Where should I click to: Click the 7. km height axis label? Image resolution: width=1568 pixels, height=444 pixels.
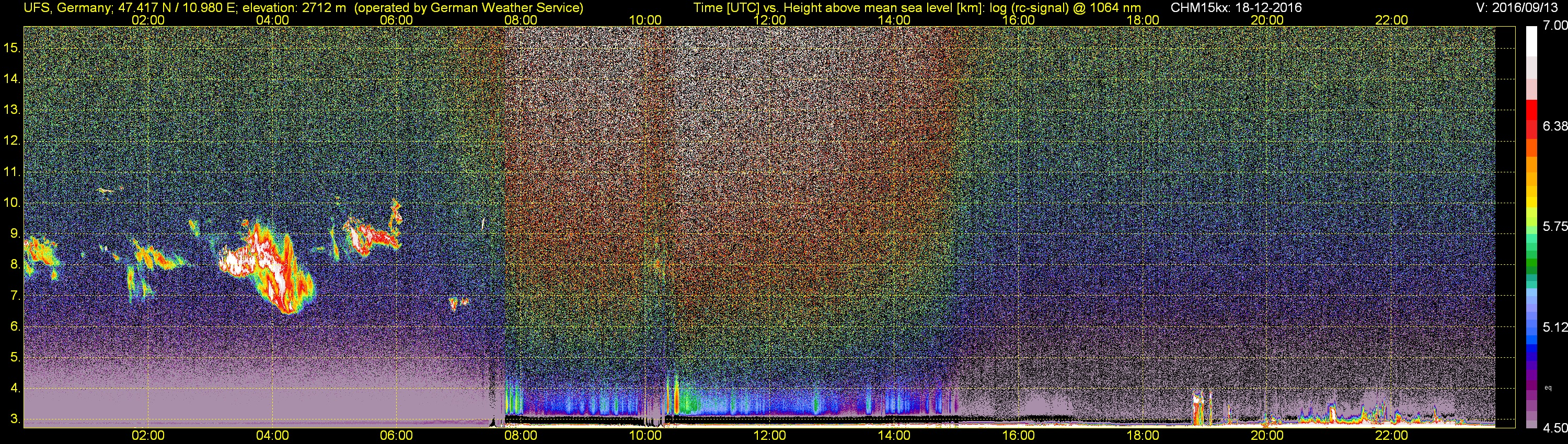pyautogui.click(x=15, y=296)
